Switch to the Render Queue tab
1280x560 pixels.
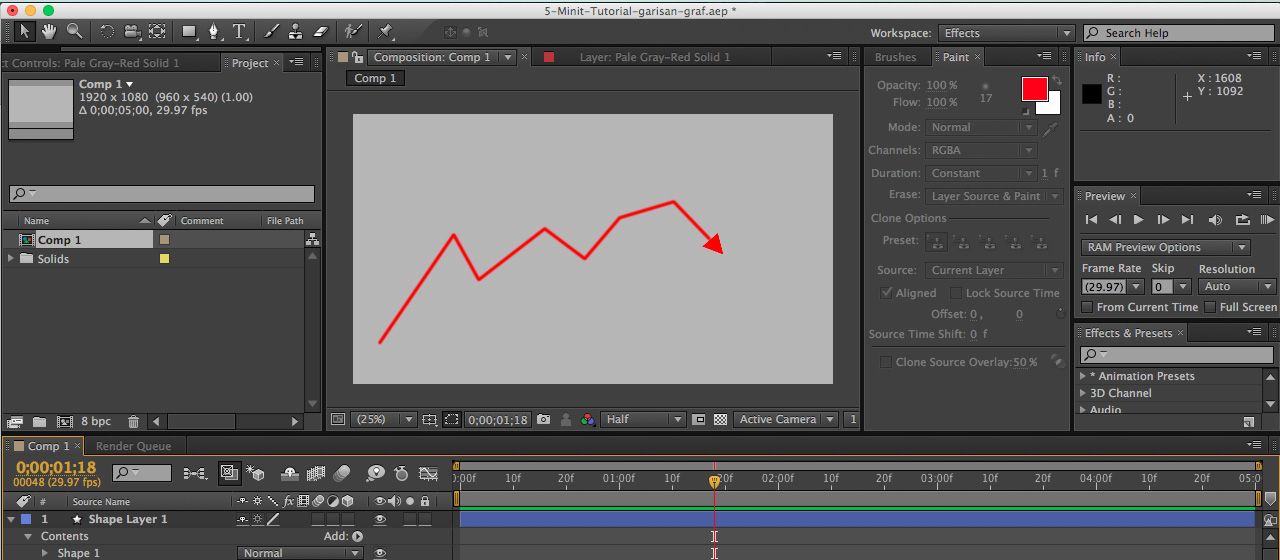pos(133,446)
